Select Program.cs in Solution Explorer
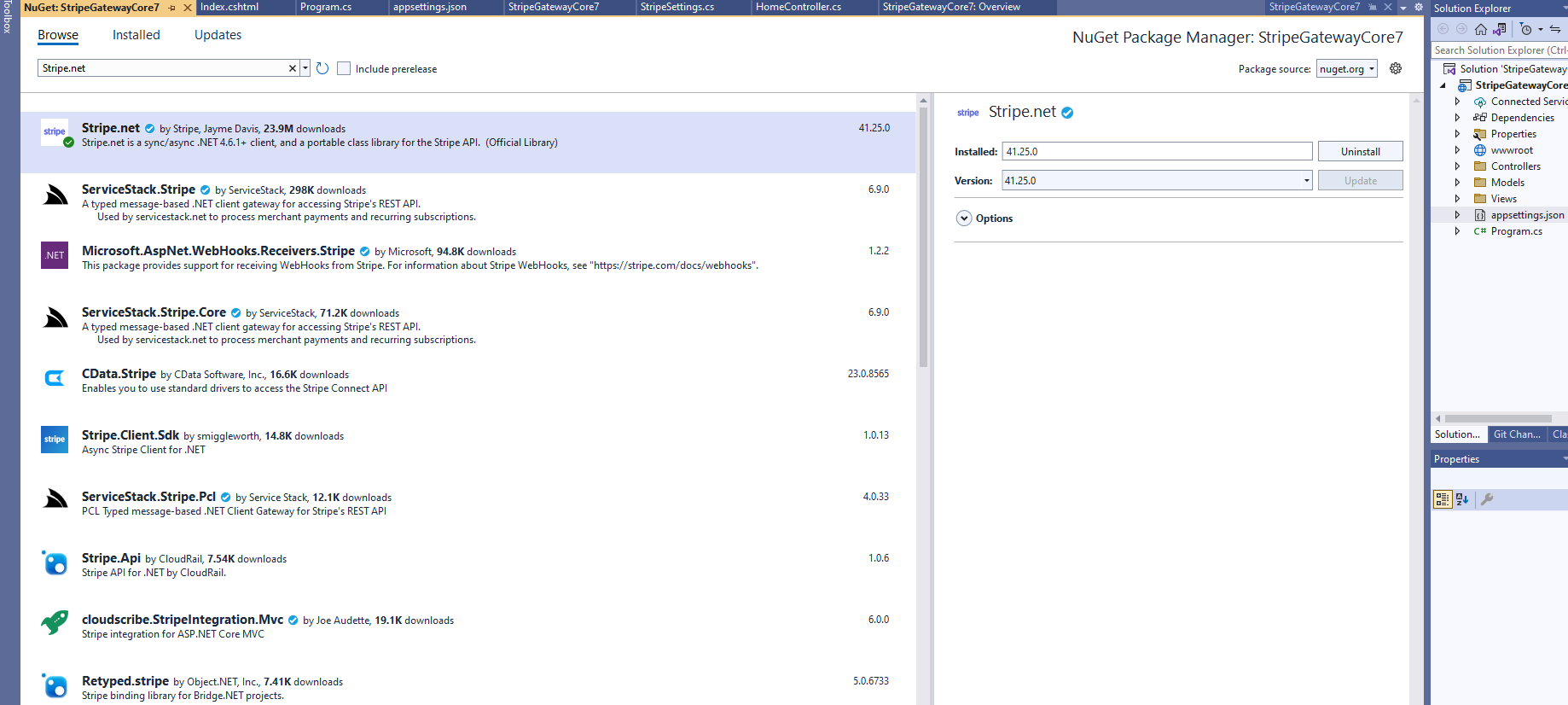The height and width of the screenshot is (705, 1568). 1516,231
